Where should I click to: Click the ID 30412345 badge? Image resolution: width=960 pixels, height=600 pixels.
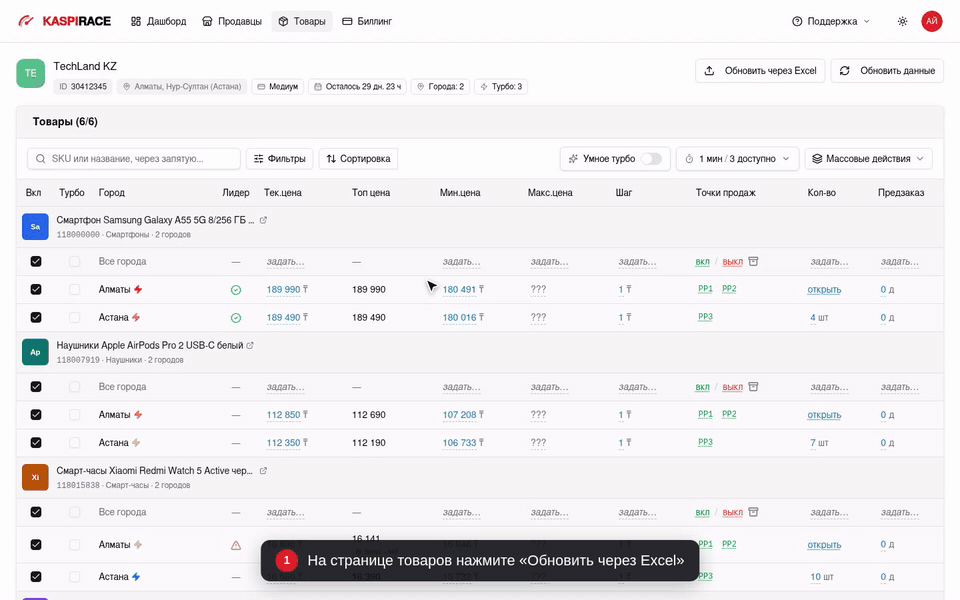[83, 86]
